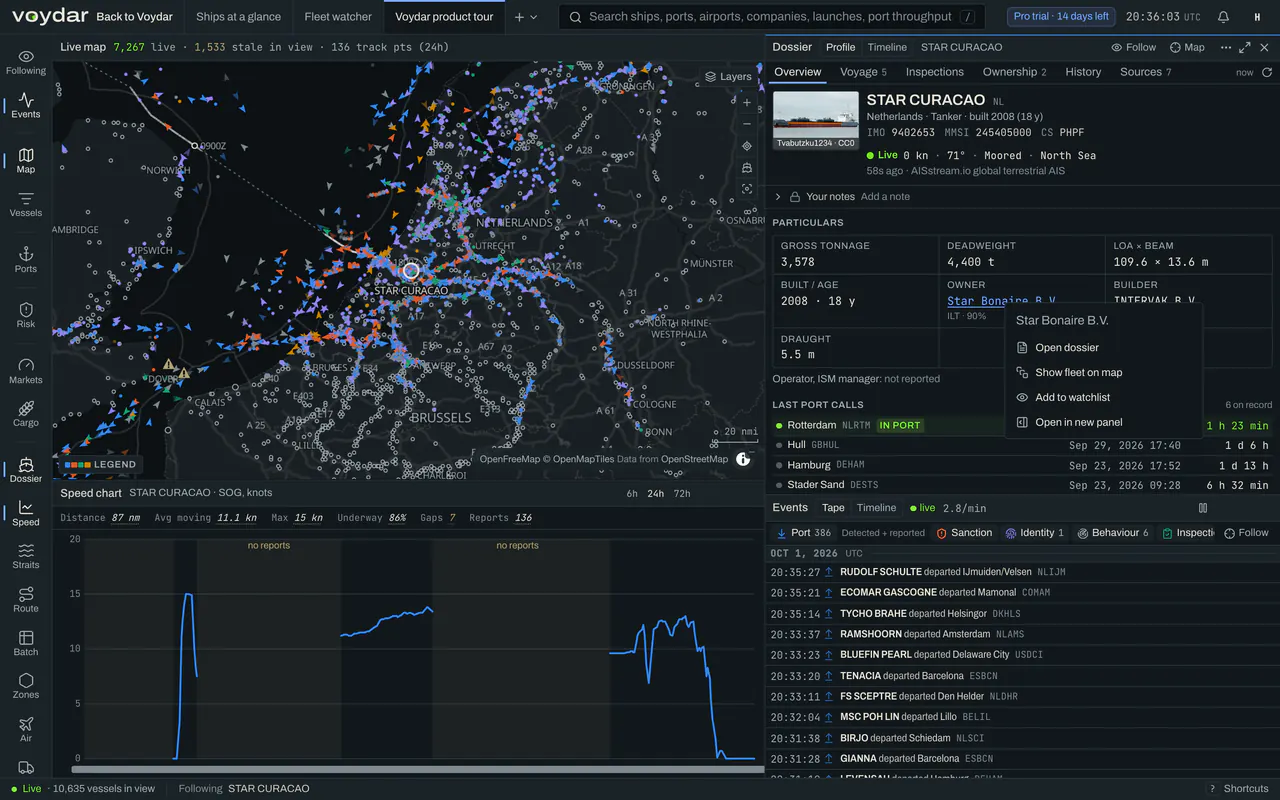Viewport: 1280px width, 800px height.
Task: Open the Cargo sidebar section
Action: tap(26, 414)
